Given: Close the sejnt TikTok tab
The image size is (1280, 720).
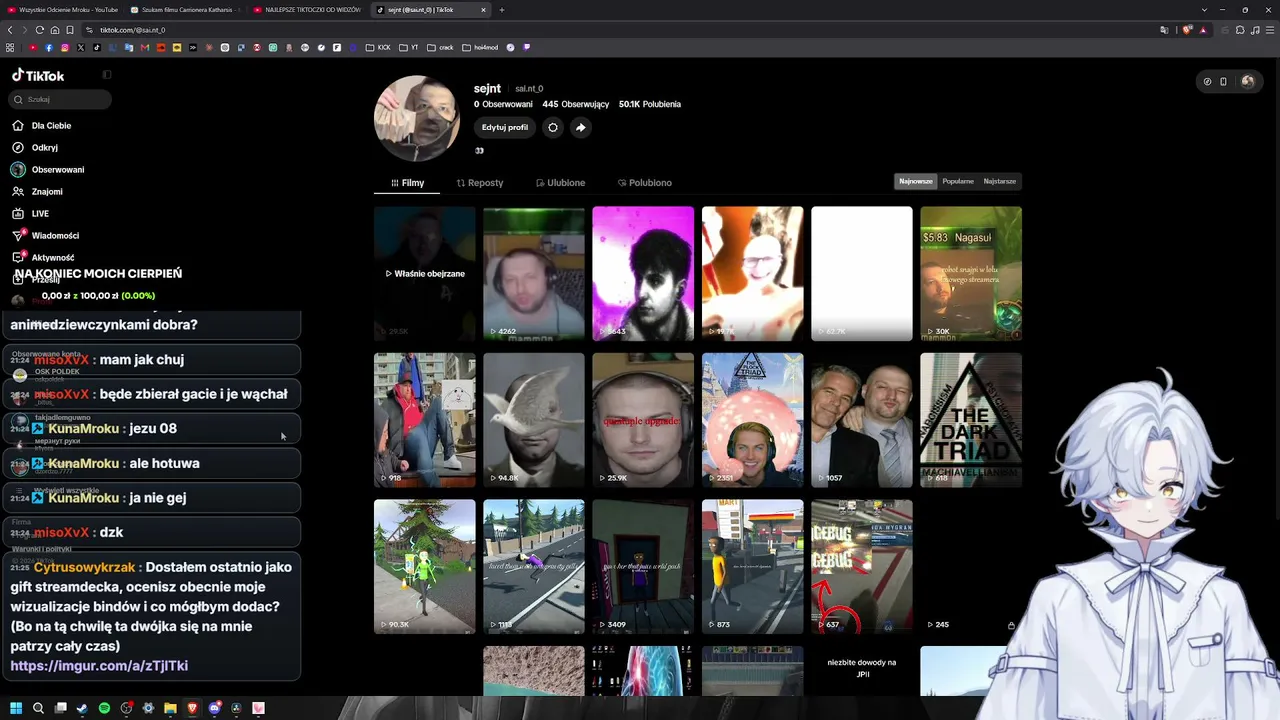Looking at the screenshot, I should click(484, 10).
